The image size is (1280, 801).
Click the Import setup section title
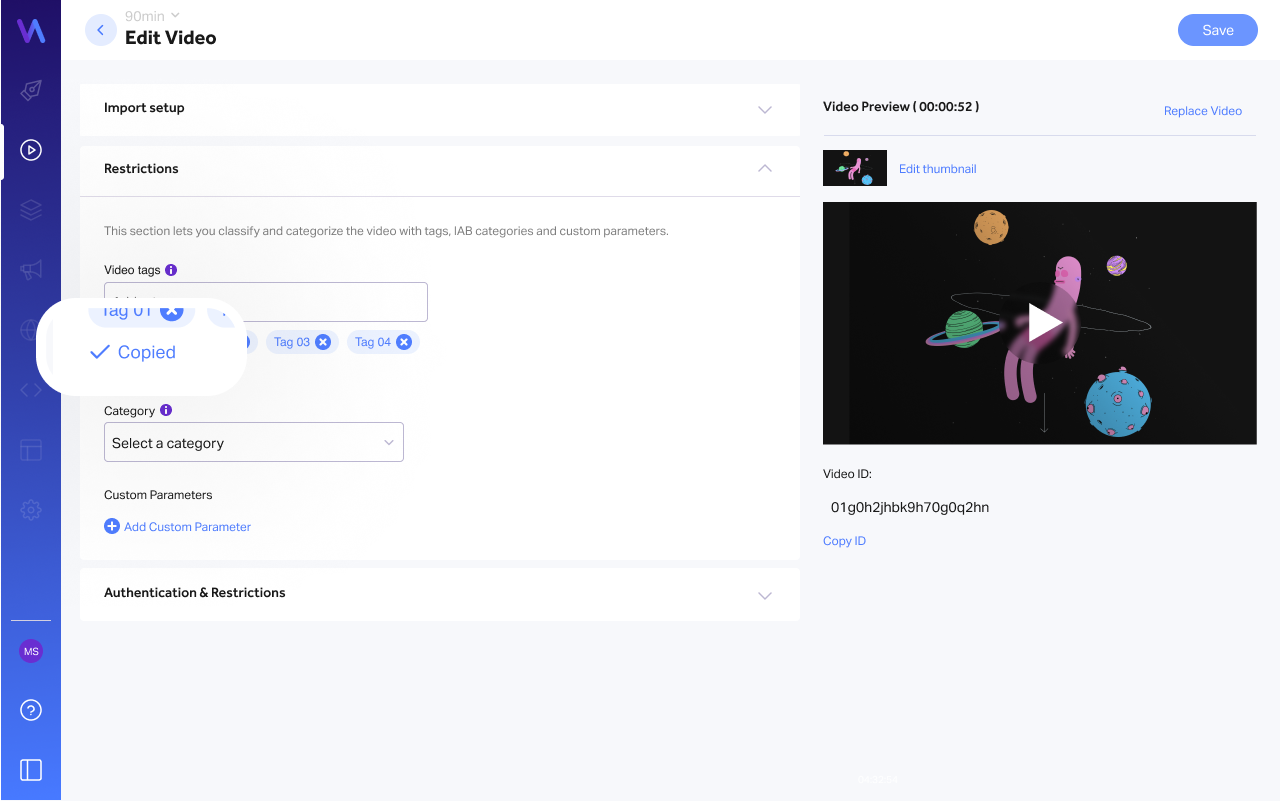[x=144, y=108]
